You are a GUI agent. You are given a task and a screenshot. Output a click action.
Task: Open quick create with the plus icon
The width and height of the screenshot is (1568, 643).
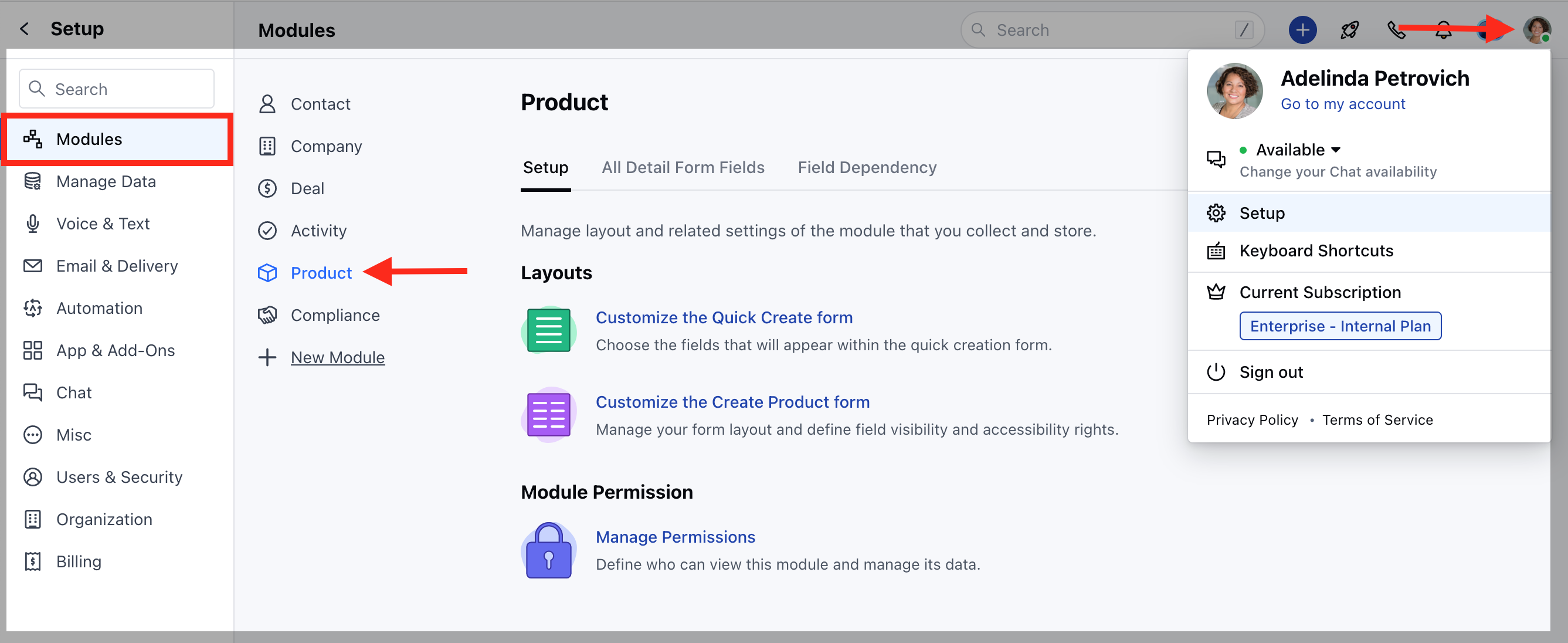pyautogui.click(x=1302, y=29)
